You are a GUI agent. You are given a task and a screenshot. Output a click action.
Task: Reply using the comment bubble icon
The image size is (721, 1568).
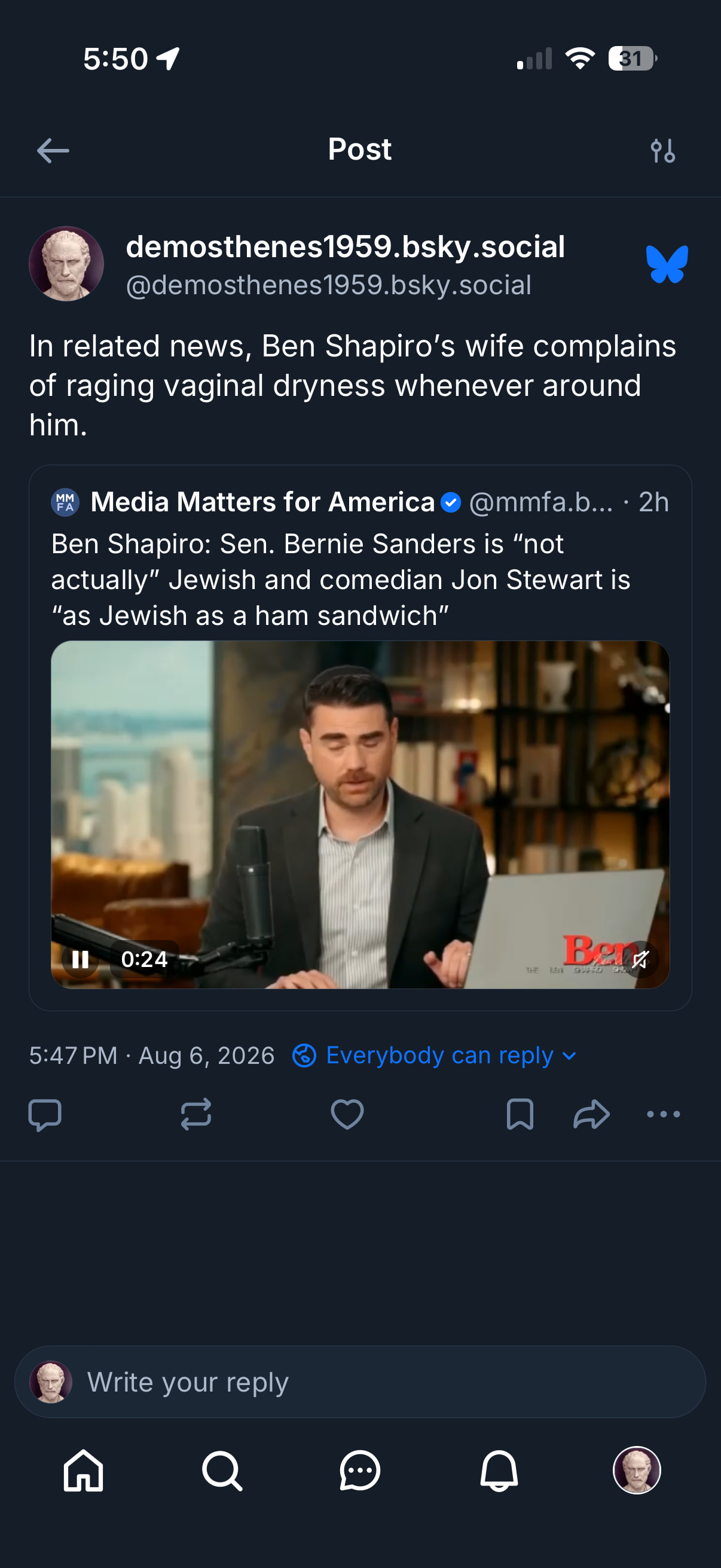(x=45, y=1115)
